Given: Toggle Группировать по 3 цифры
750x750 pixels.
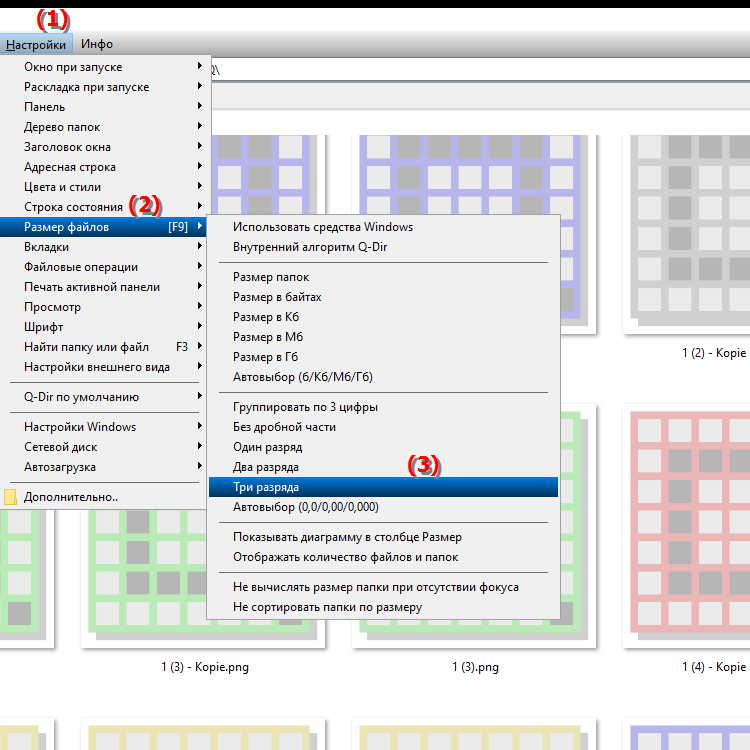Looking at the screenshot, I should 305,407.
